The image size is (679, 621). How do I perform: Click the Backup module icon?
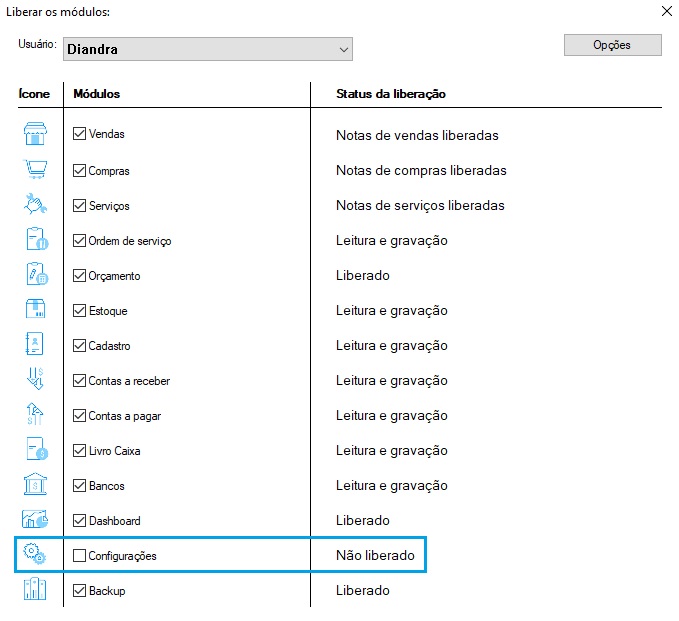tap(35, 590)
